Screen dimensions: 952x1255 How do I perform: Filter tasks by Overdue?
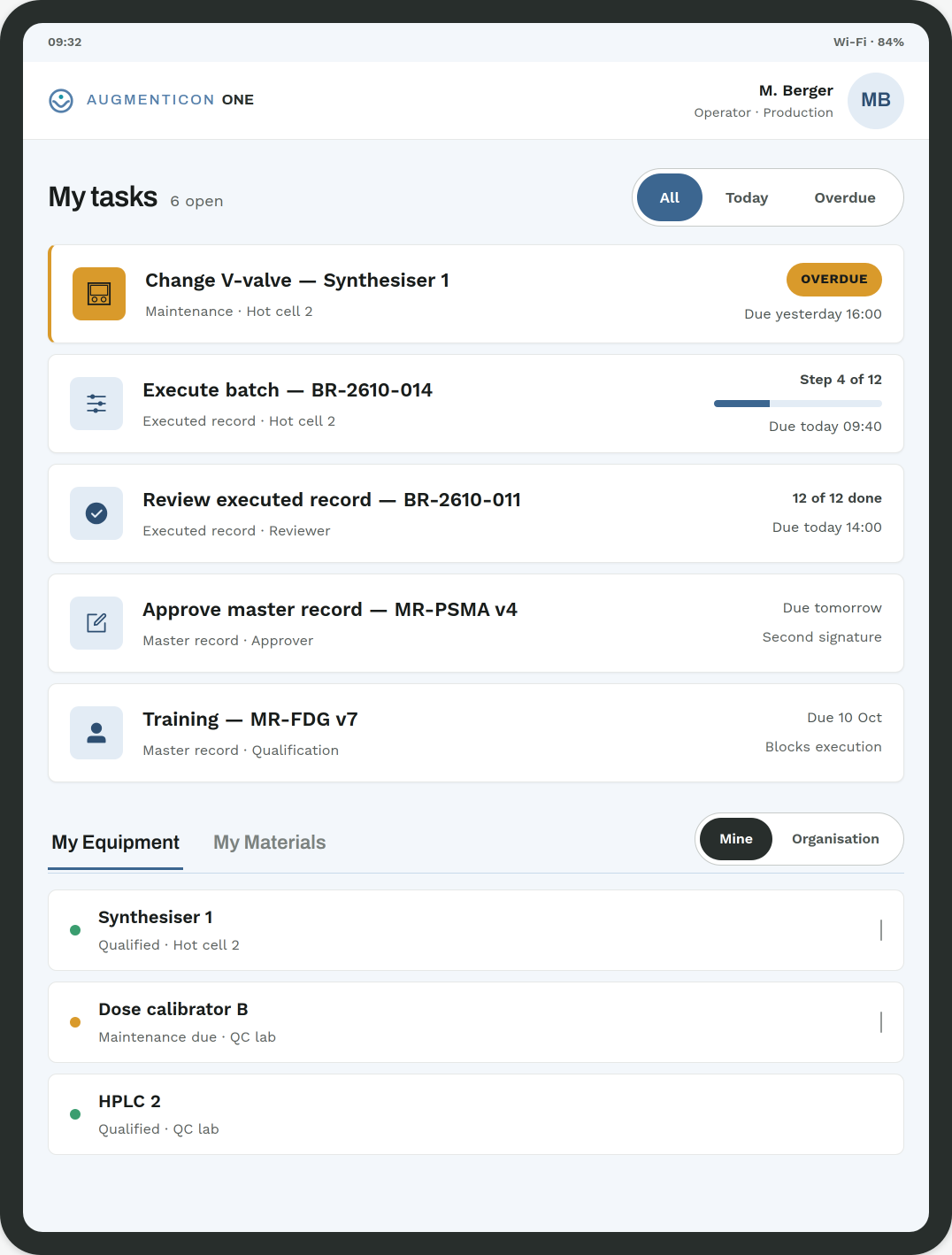coord(845,197)
